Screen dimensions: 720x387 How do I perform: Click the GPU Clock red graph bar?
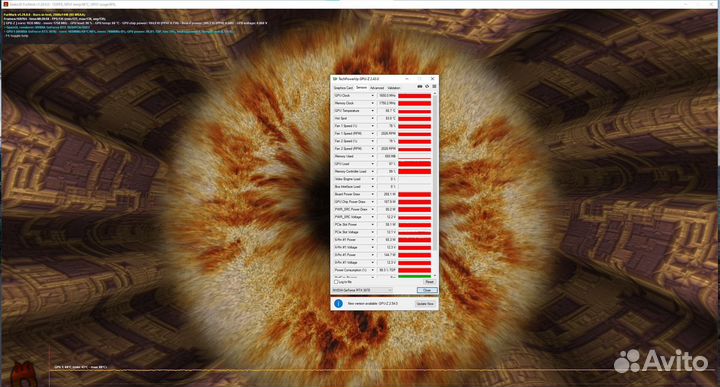[414, 95]
